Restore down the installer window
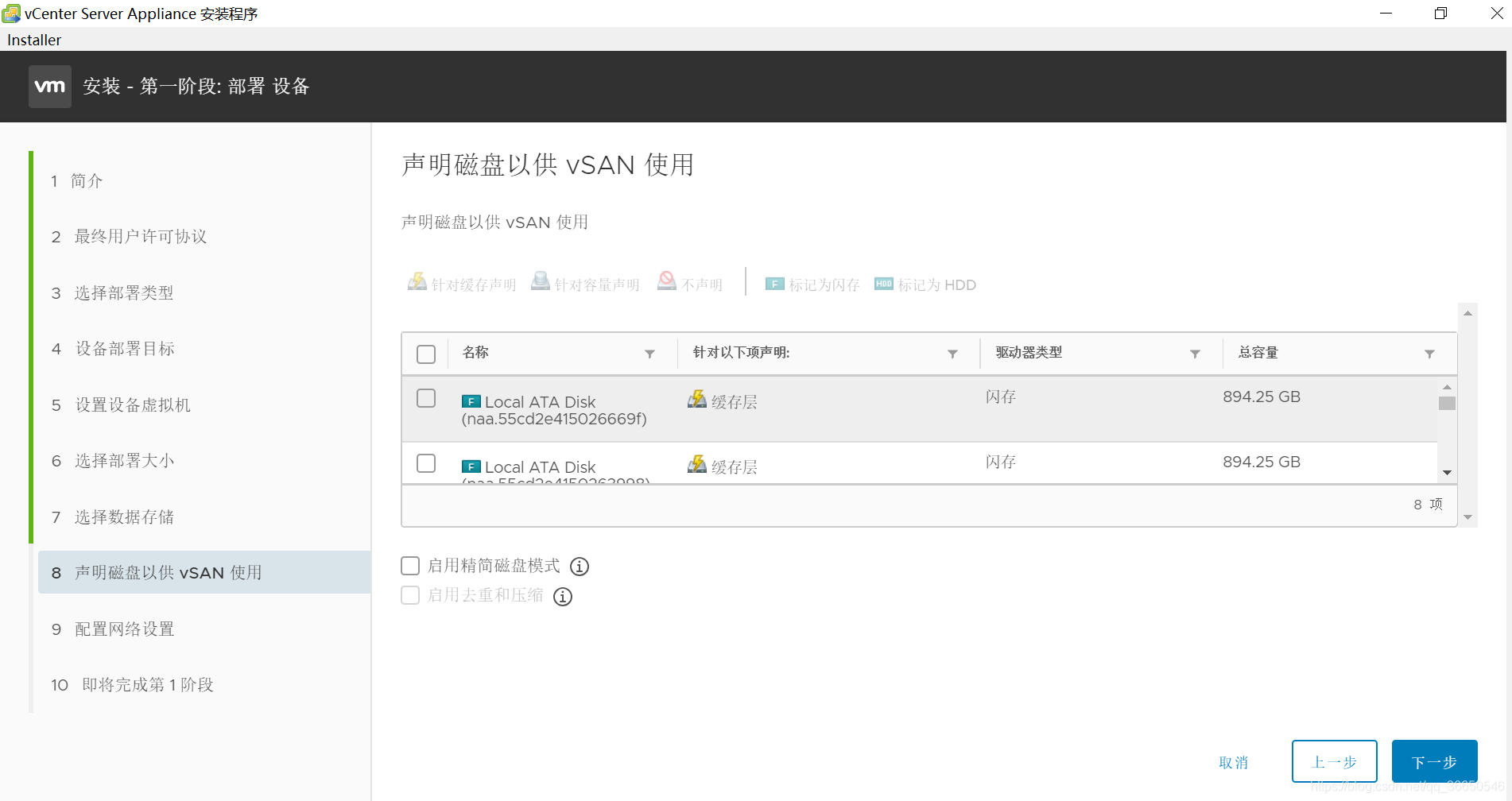The width and height of the screenshot is (1512, 801). (x=1440, y=14)
